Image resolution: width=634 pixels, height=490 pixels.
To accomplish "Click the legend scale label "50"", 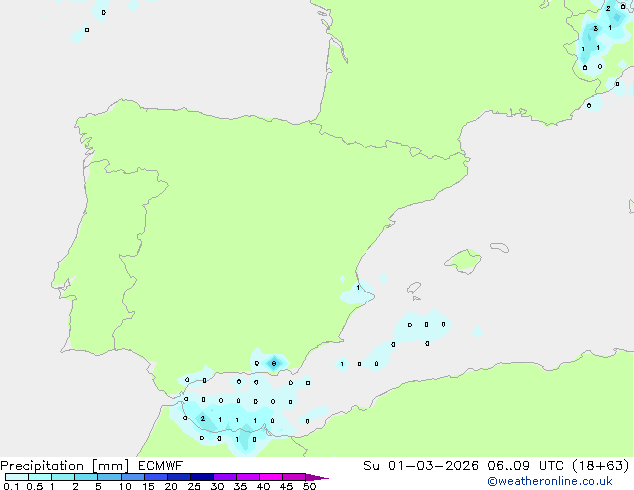I will 309,486.
